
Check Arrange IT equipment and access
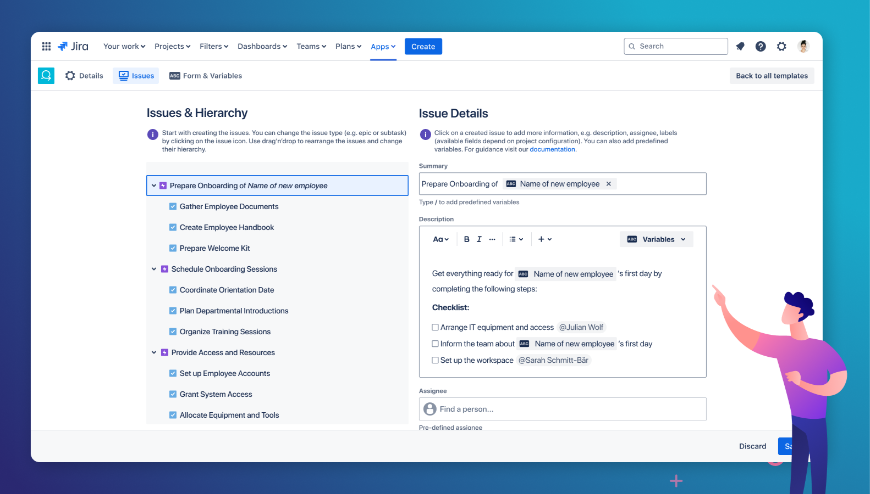tap(435, 327)
